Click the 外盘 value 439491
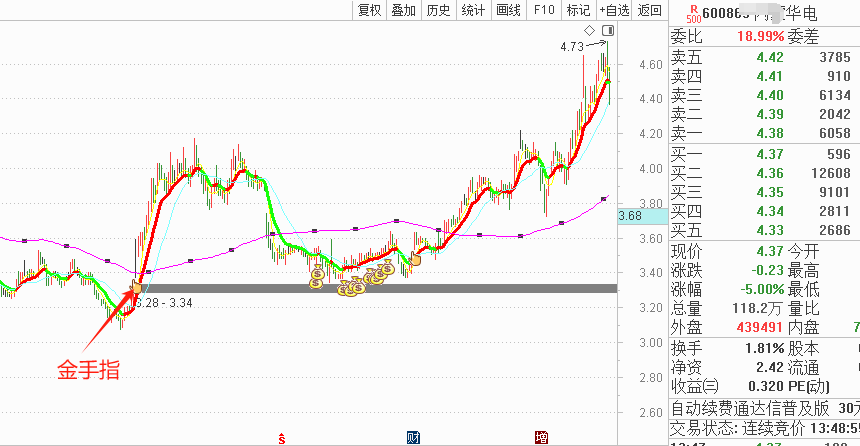This screenshot has height=446, width=860. pyautogui.click(x=759, y=328)
